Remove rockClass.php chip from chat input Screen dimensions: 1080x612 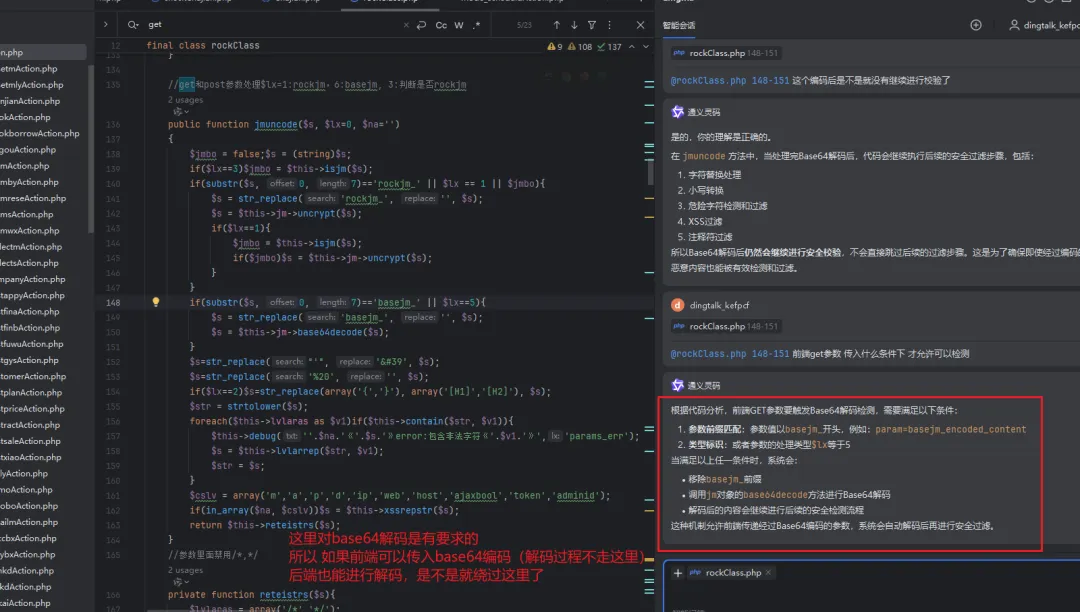[768, 573]
